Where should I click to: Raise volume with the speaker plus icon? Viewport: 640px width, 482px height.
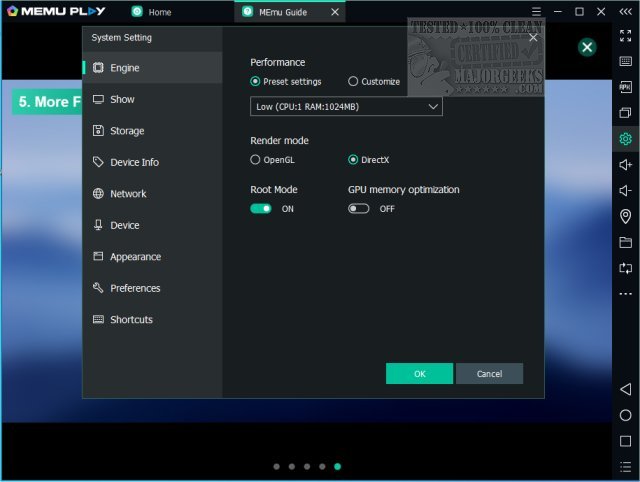625,164
